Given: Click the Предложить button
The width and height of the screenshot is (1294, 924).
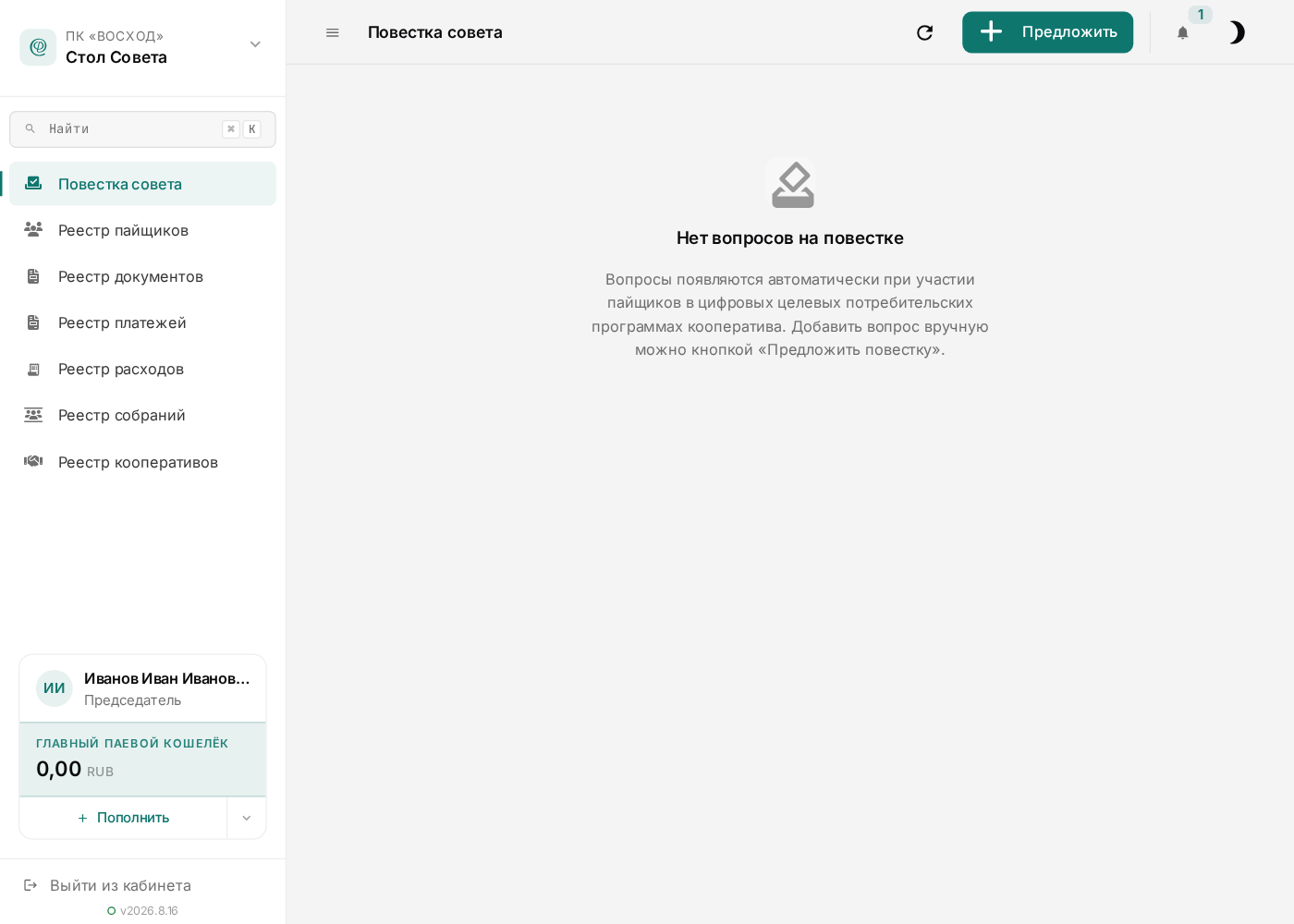Looking at the screenshot, I should 1047,32.
